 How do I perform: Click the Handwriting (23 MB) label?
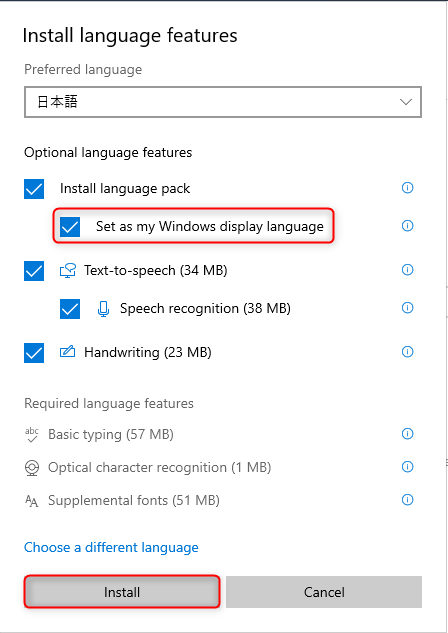tap(148, 352)
